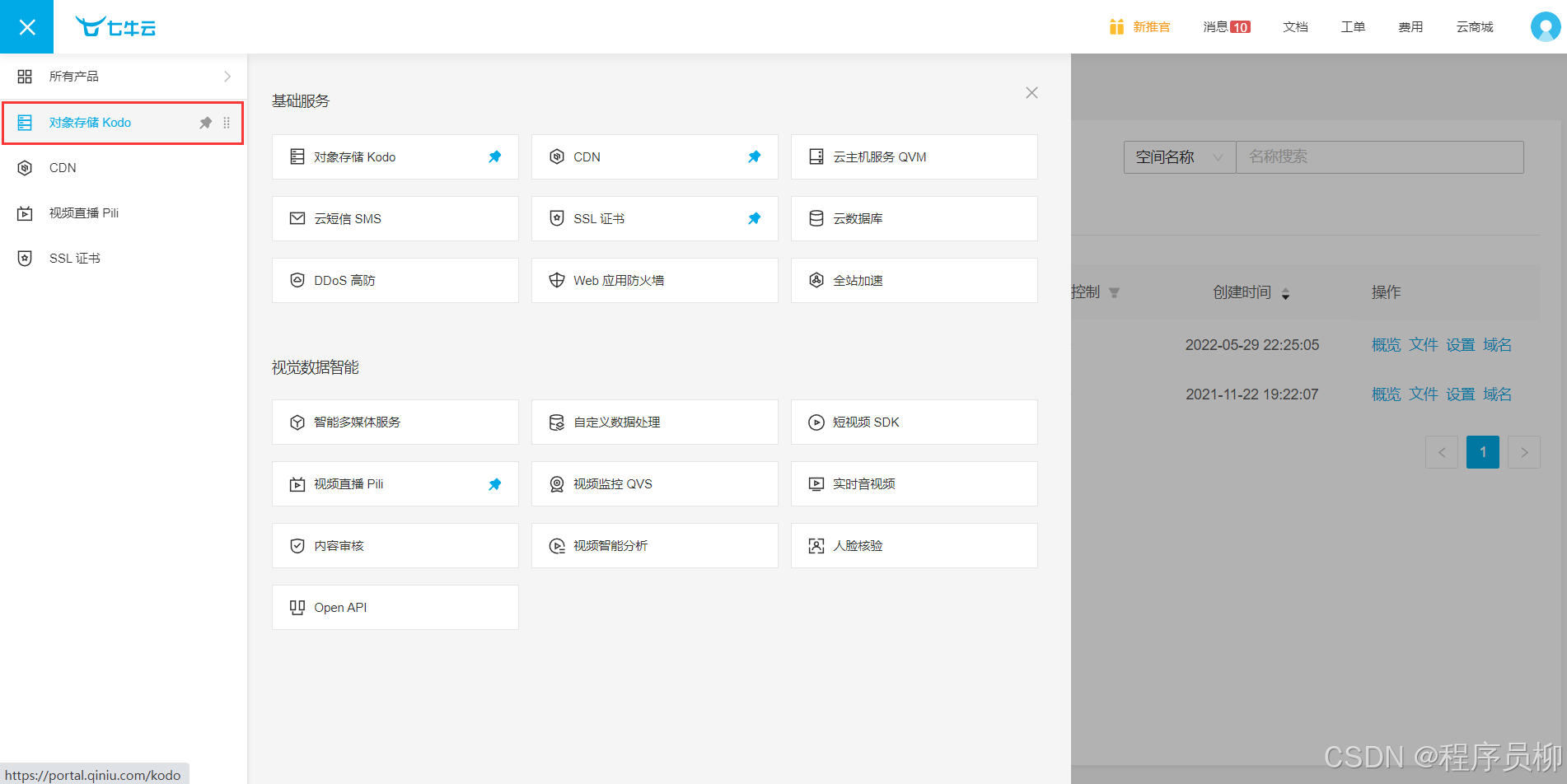
Task: Toggle pin on the CDN card
Action: tap(755, 156)
